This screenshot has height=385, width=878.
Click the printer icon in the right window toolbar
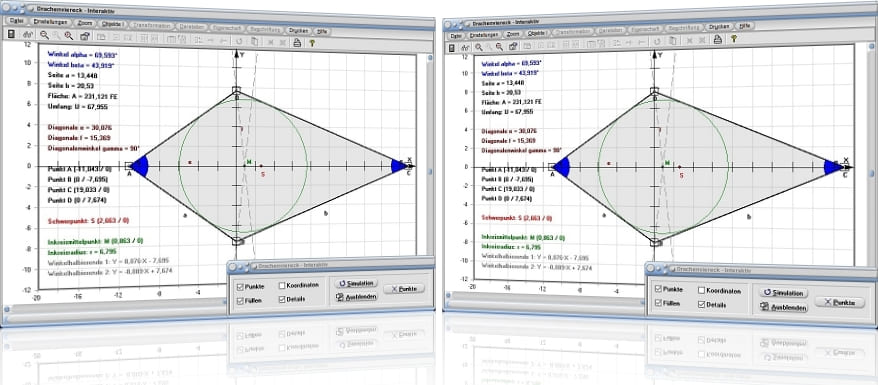click(x=717, y=39)
